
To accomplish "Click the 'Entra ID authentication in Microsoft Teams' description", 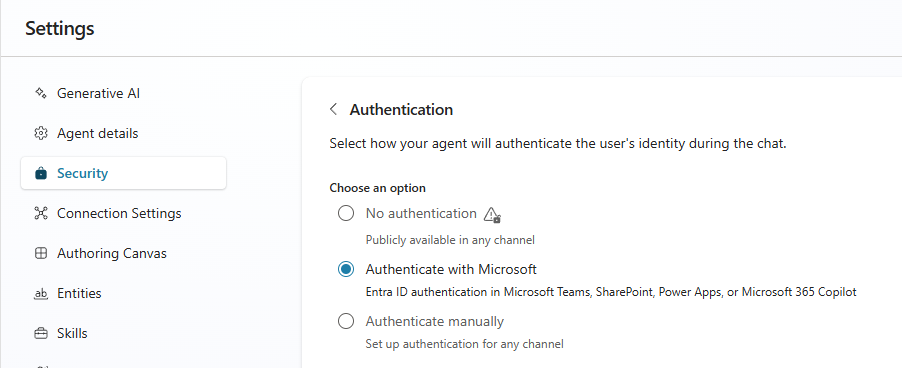I will [611, 292].
